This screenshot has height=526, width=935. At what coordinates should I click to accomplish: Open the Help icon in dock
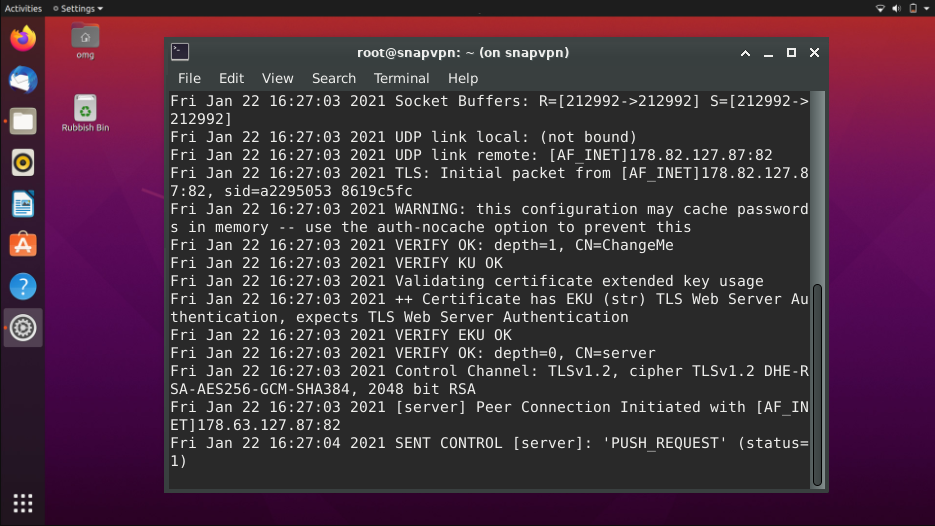click(x=23, y=287)
